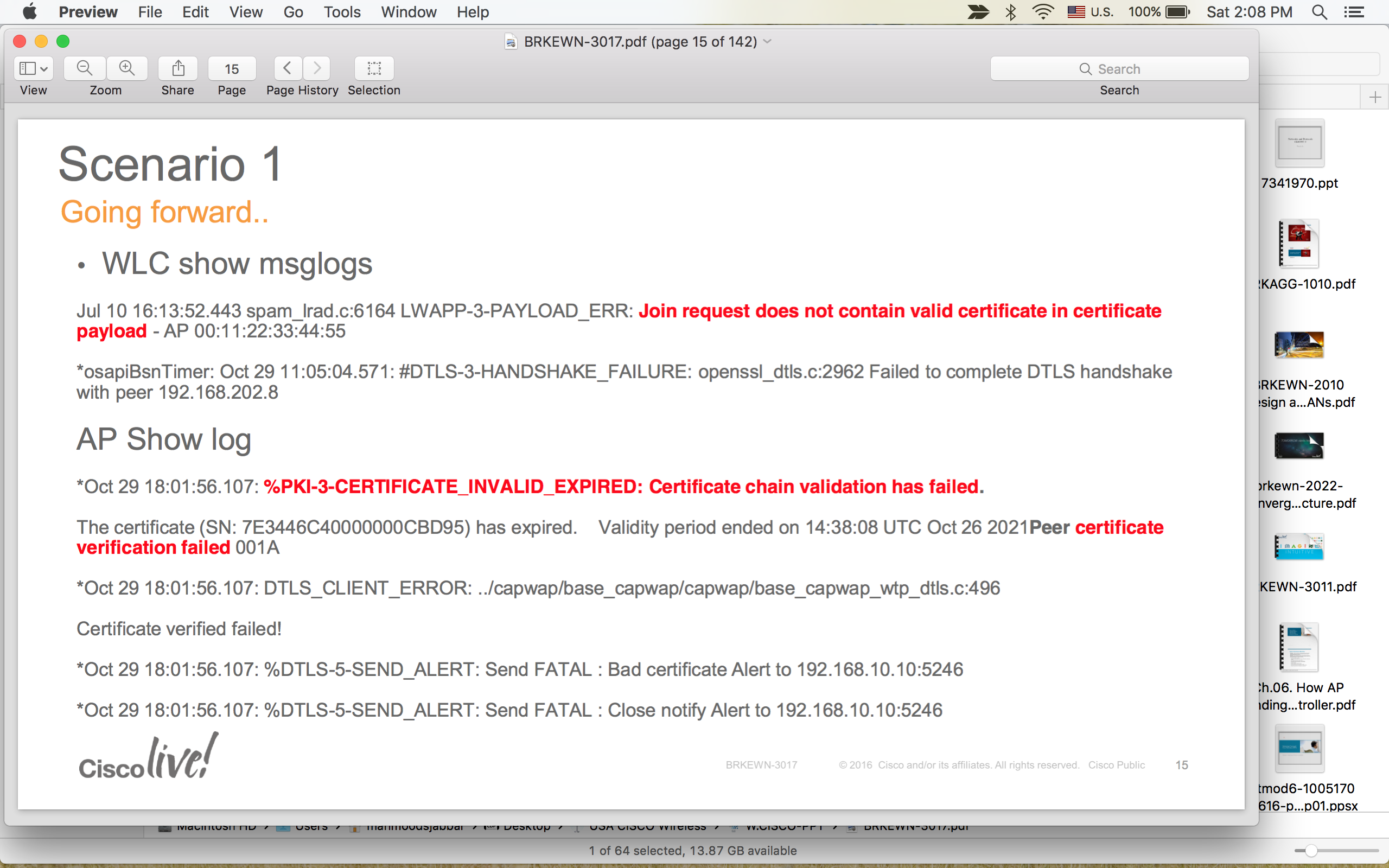Open the Share toolbar button

[178, 68]
